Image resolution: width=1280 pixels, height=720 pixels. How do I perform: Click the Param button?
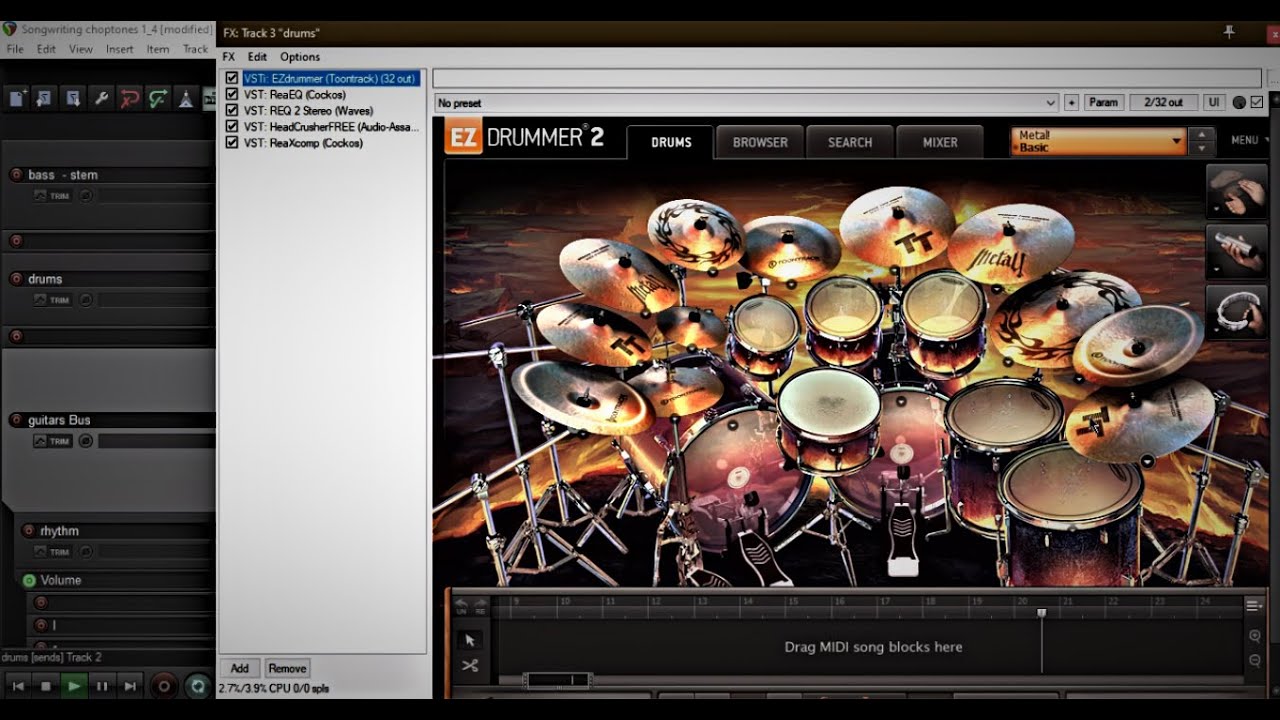[1103, 102]
